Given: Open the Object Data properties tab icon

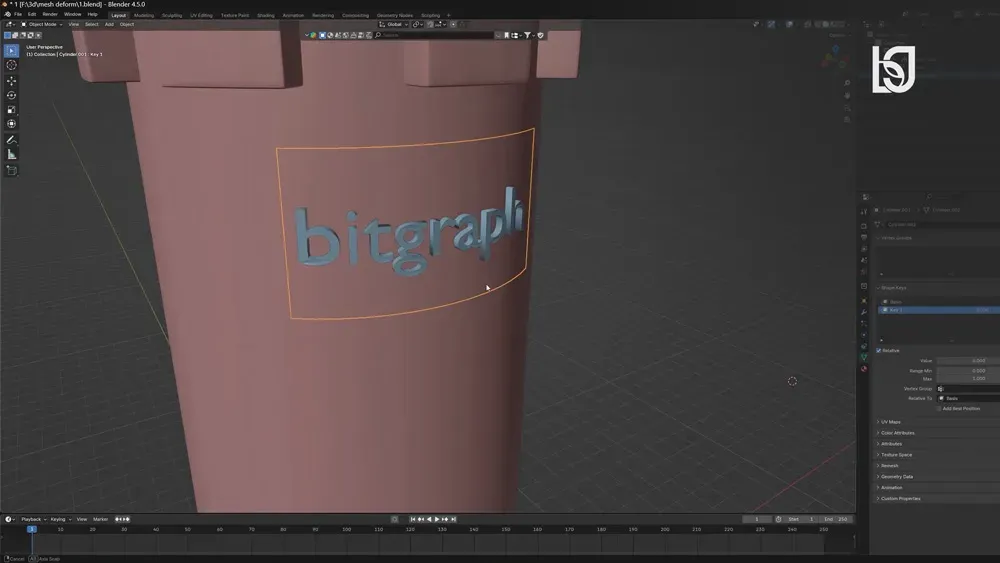Looking at the screenshot, I should click(x=864, y=357).
